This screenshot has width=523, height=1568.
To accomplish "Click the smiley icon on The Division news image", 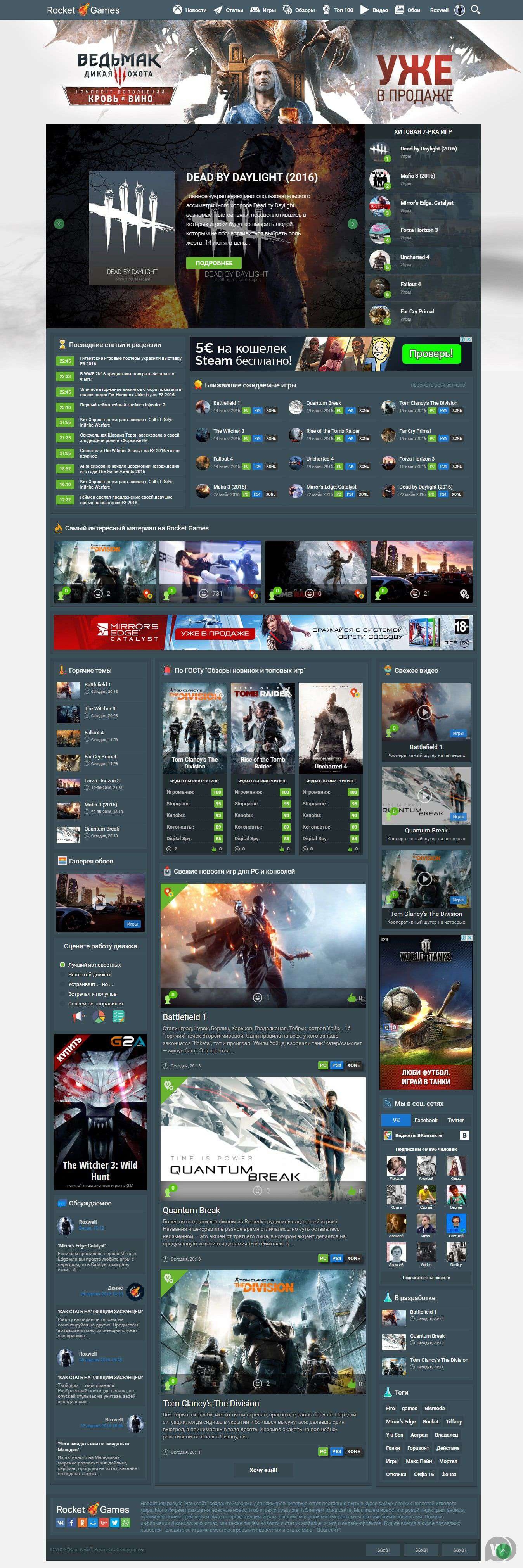I will [x=258, y=1383].
